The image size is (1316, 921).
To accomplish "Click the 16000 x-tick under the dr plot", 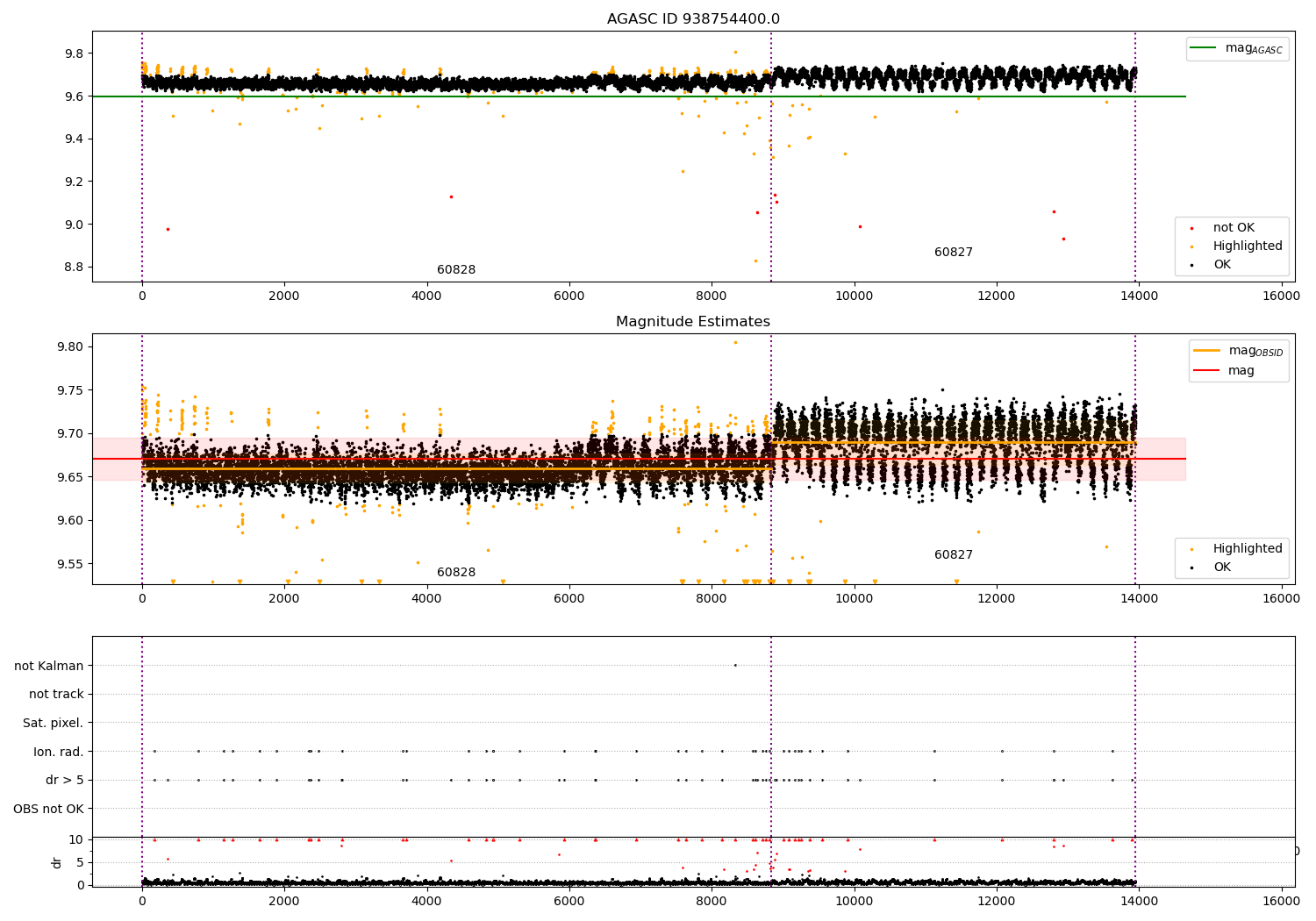I will coord(1281,901).
